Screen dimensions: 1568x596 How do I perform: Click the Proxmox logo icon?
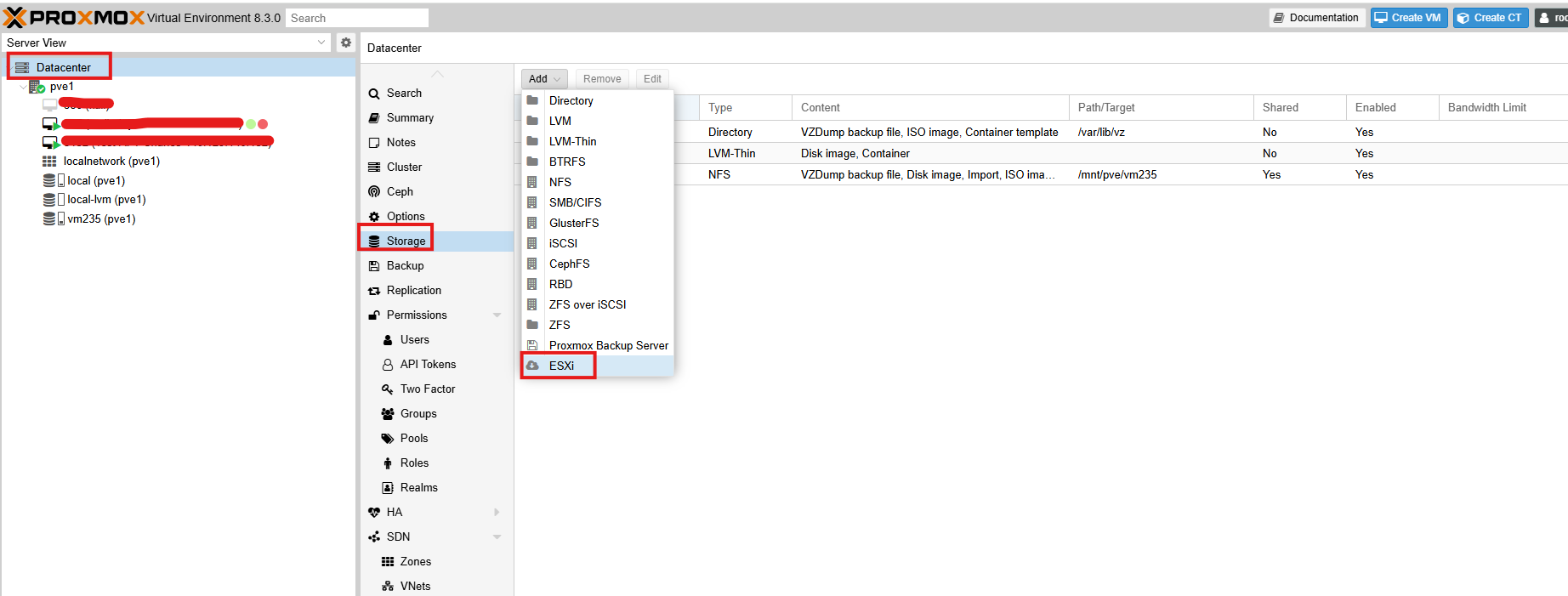[15, 17]
